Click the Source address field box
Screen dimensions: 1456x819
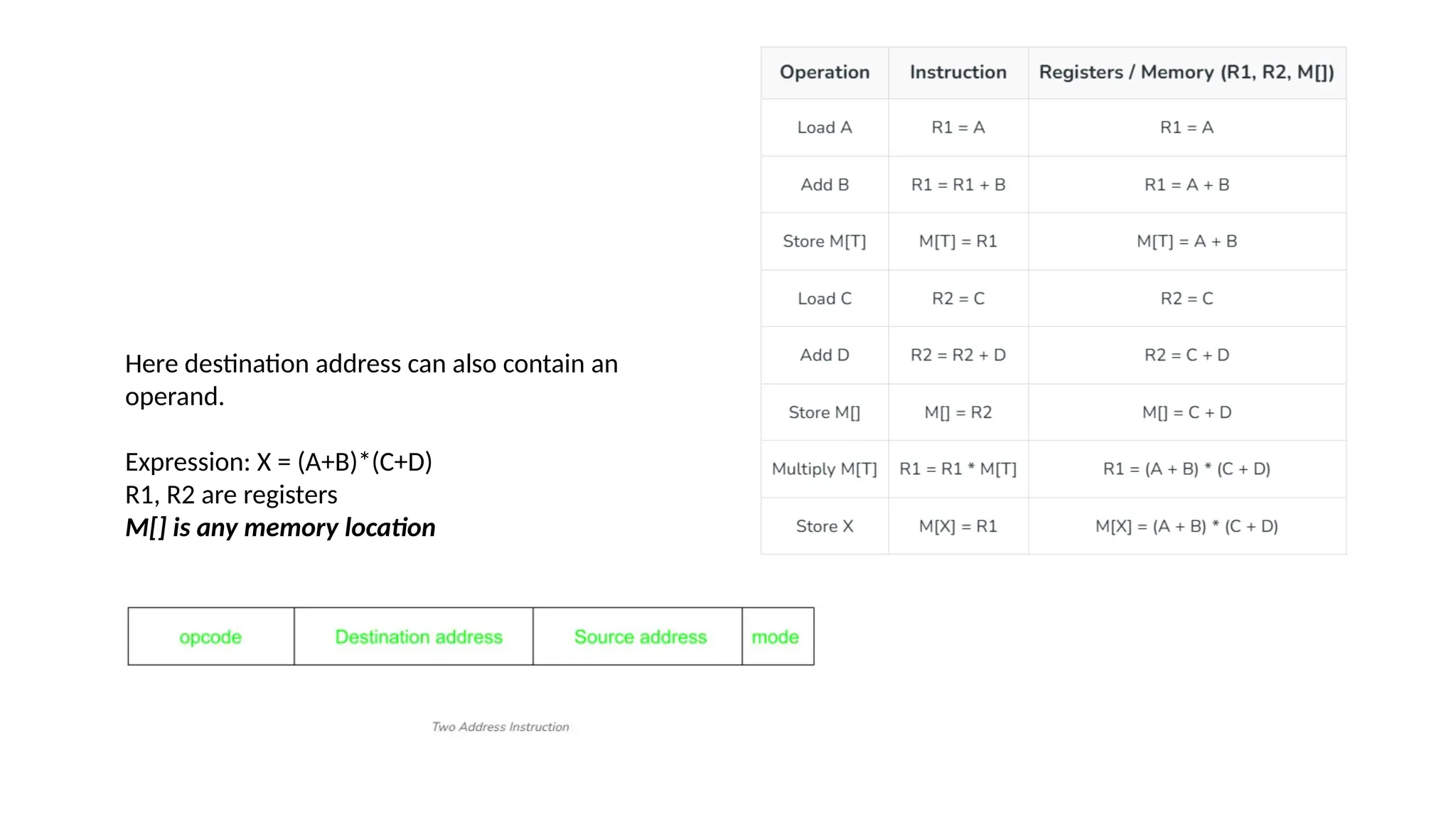(640, 636)
